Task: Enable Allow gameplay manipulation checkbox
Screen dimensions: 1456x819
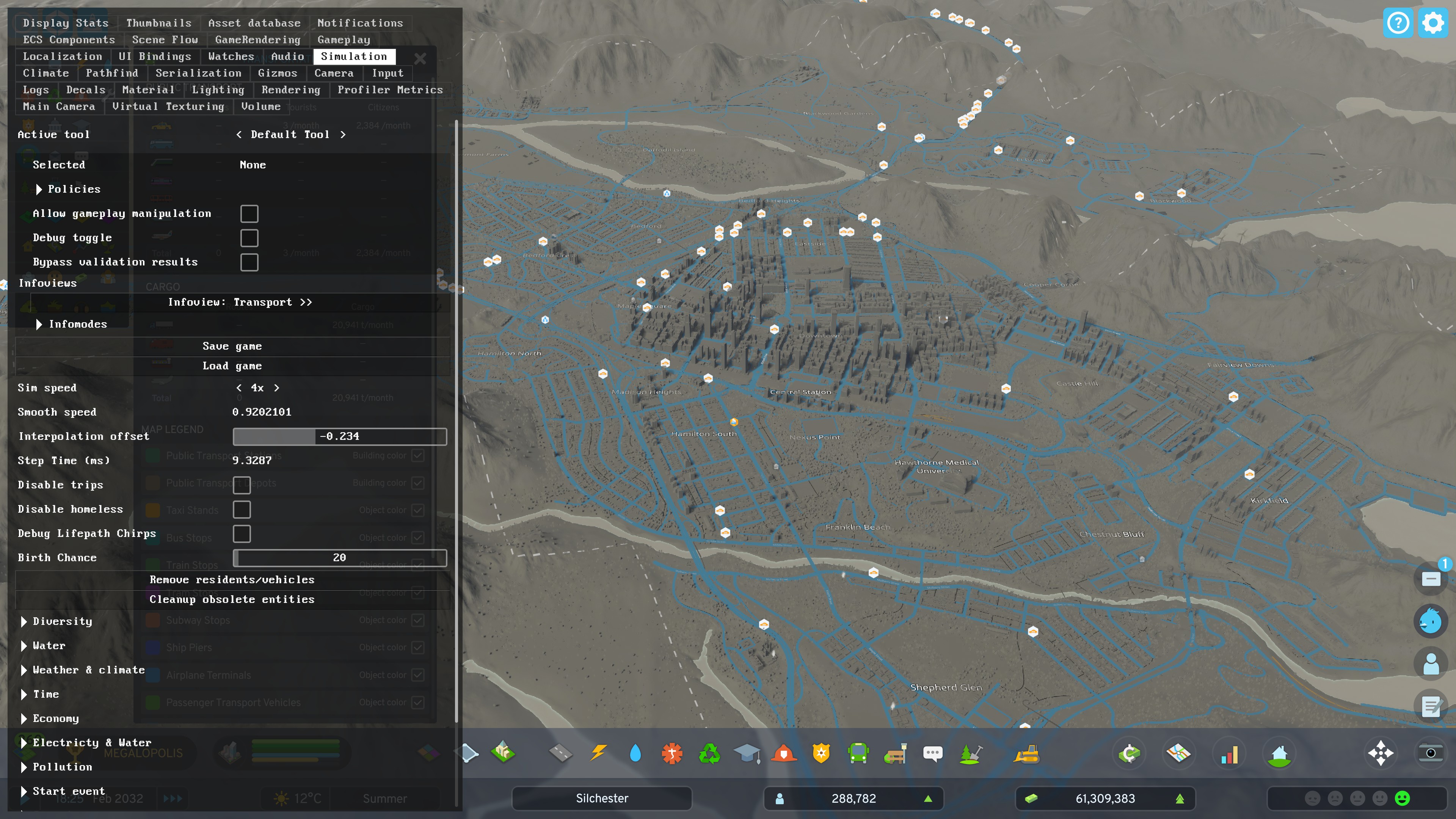Action: click(x=249, y=213)
